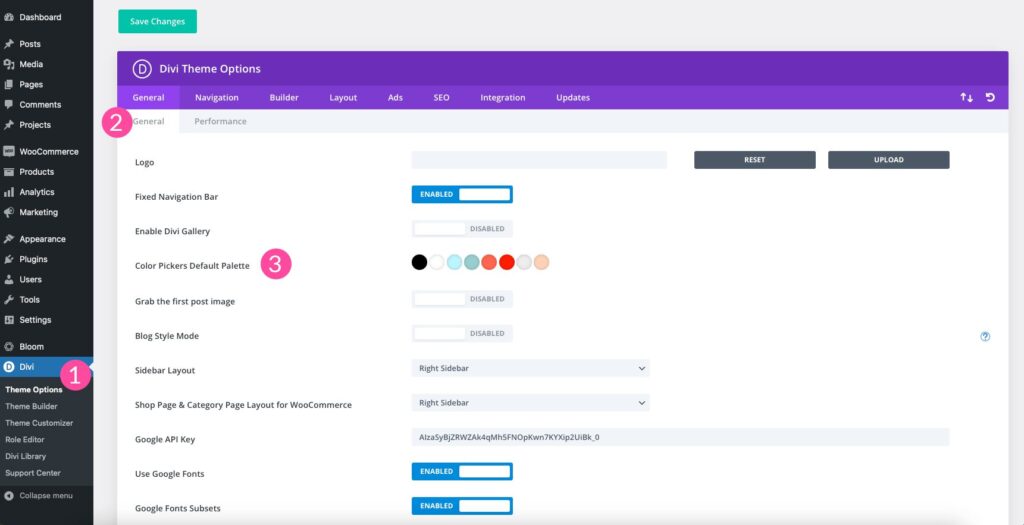The height and width of the screenshot is (525, 1024).
Task: Select the black palette color swatch
Action: 419,262
